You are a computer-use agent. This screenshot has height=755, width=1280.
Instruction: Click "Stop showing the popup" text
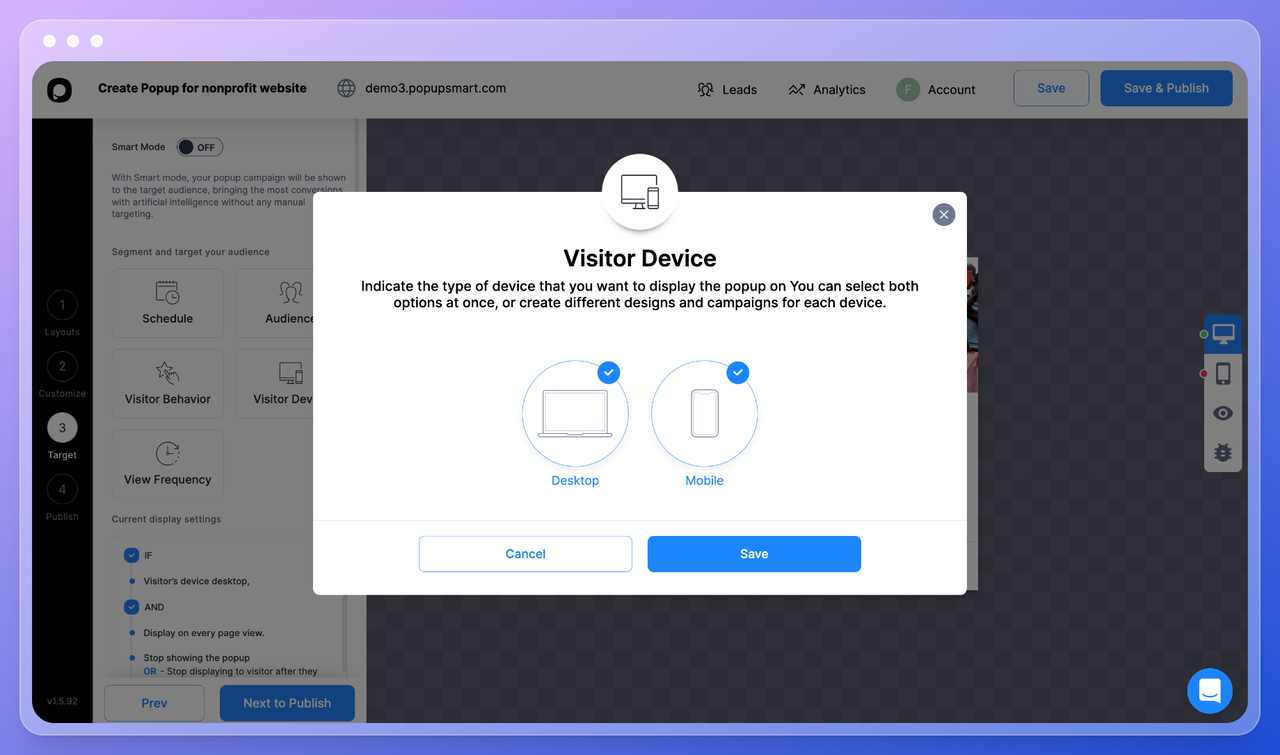click(197, 658)
